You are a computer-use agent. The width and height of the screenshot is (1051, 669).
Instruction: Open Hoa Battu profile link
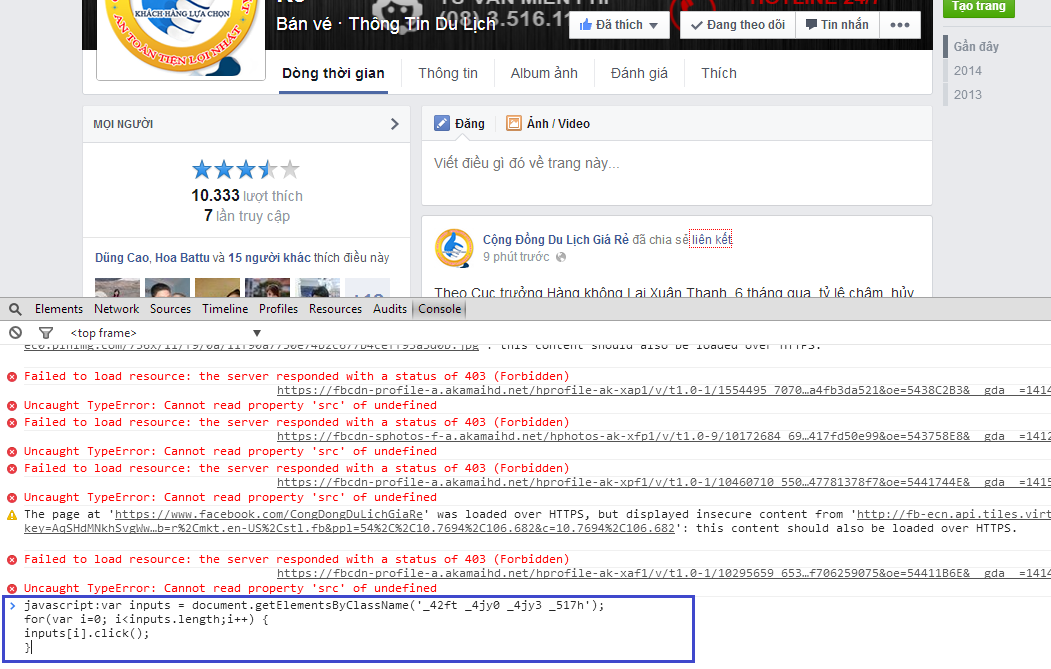[182, 257]
